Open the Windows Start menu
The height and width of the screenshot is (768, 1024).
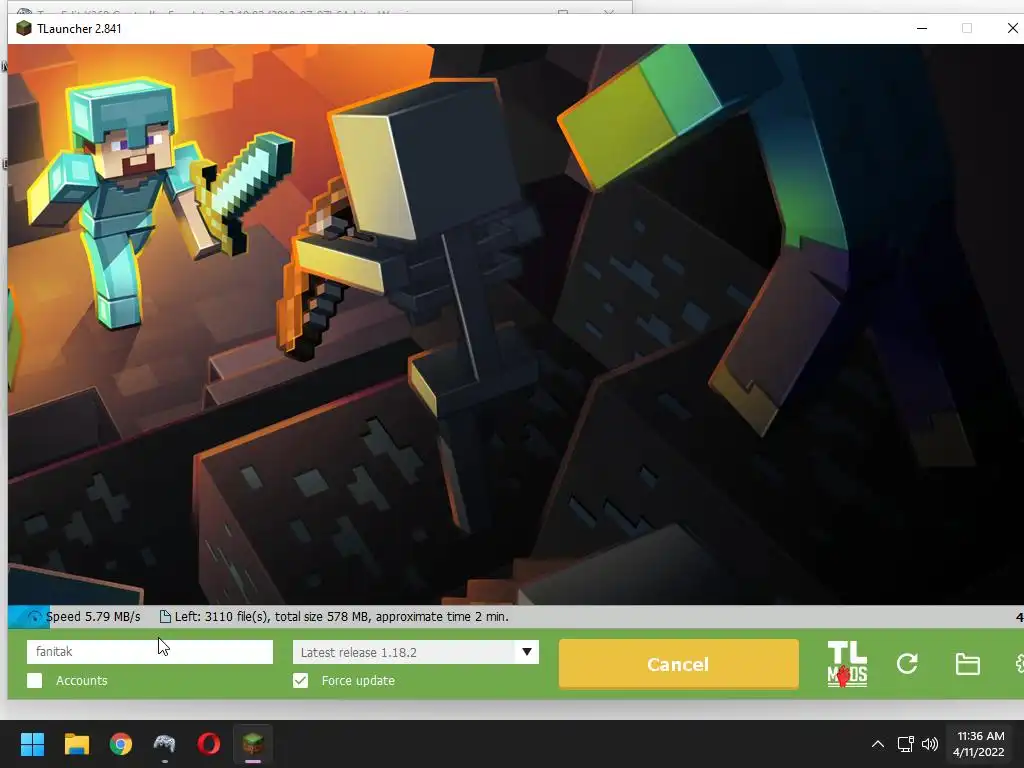click(32, 744)
